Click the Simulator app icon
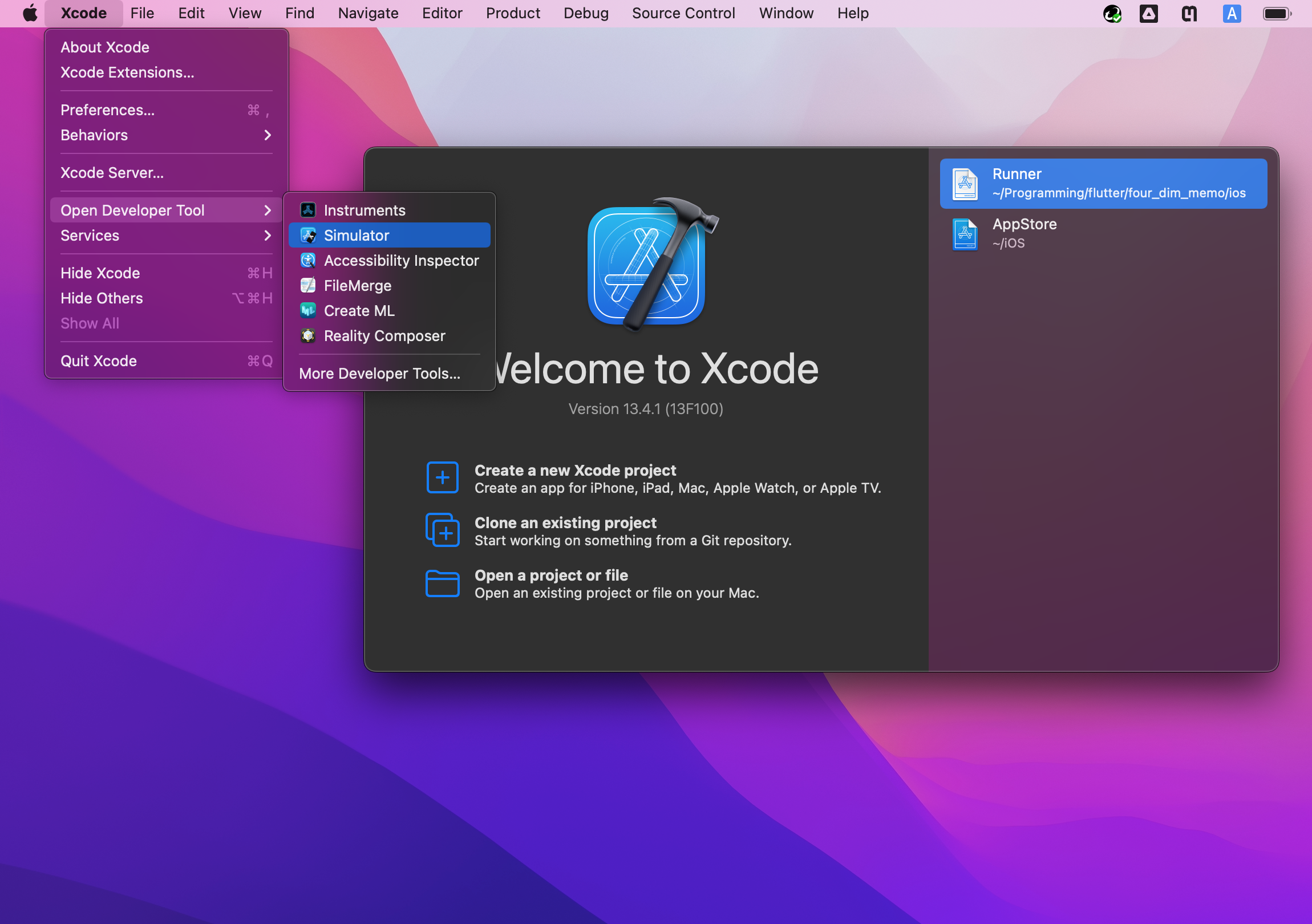This screenshot has width=1312, height=924. point(308,236)
